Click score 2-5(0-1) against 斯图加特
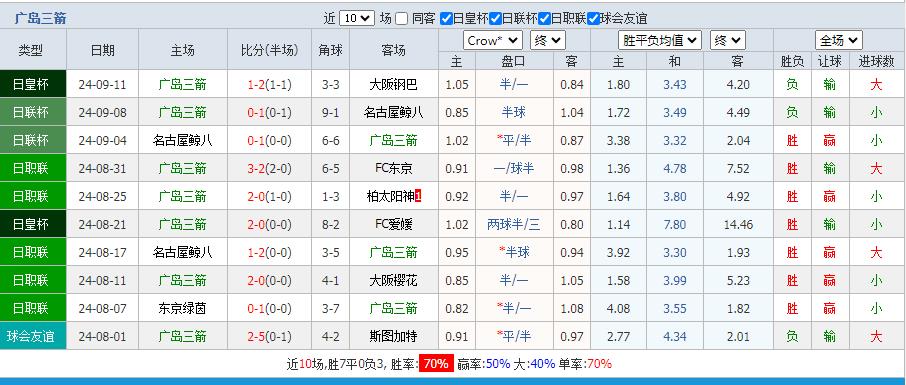Screen dimensions: 906x385 [269, 336]
